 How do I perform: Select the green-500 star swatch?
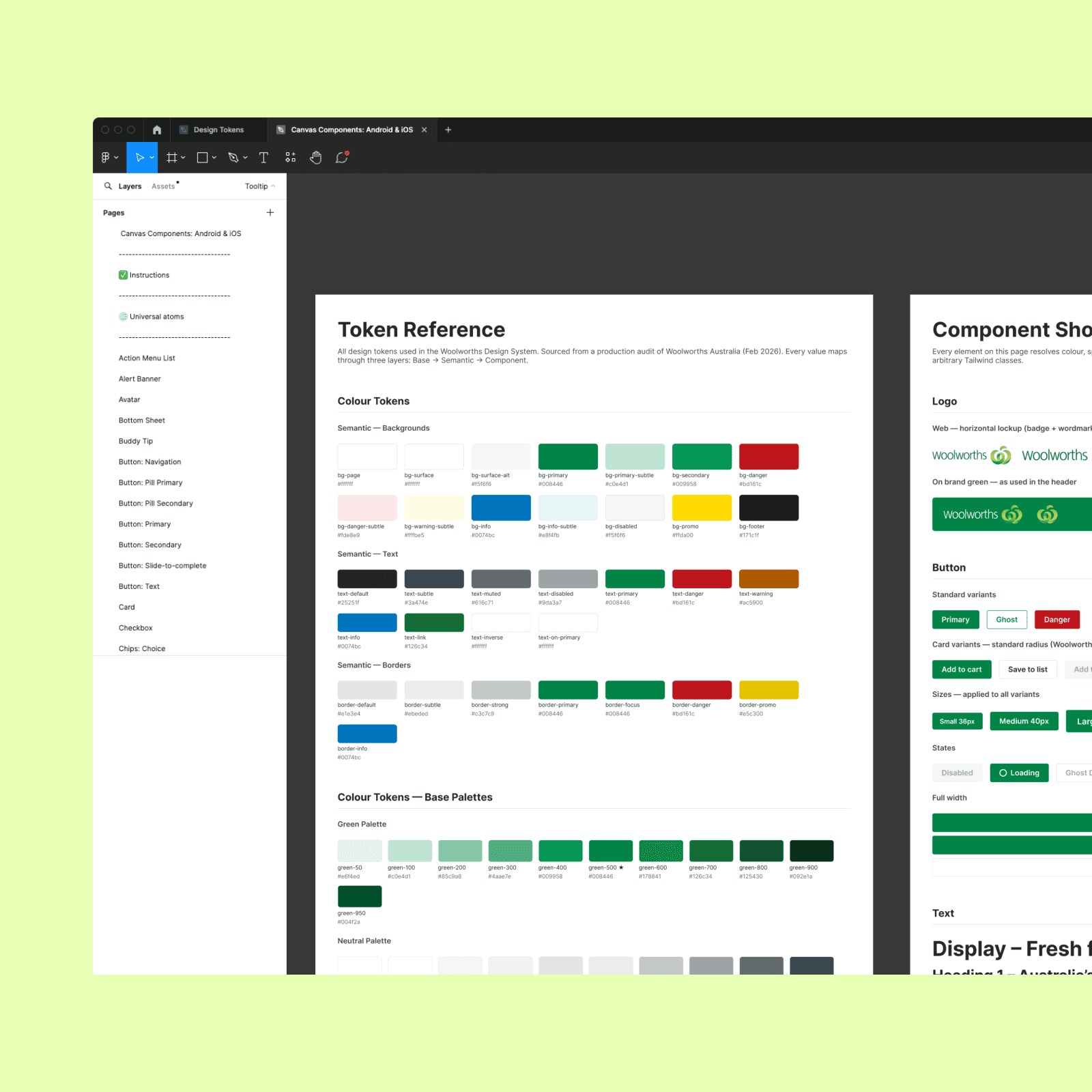pyautogui.click(x=611, y=851)
